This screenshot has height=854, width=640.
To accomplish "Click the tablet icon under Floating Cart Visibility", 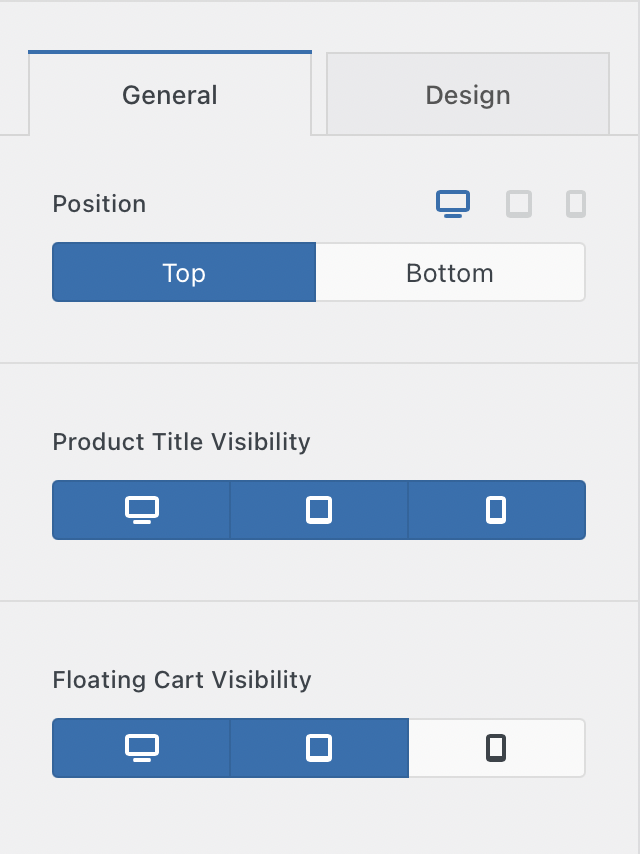I will 319,748.
